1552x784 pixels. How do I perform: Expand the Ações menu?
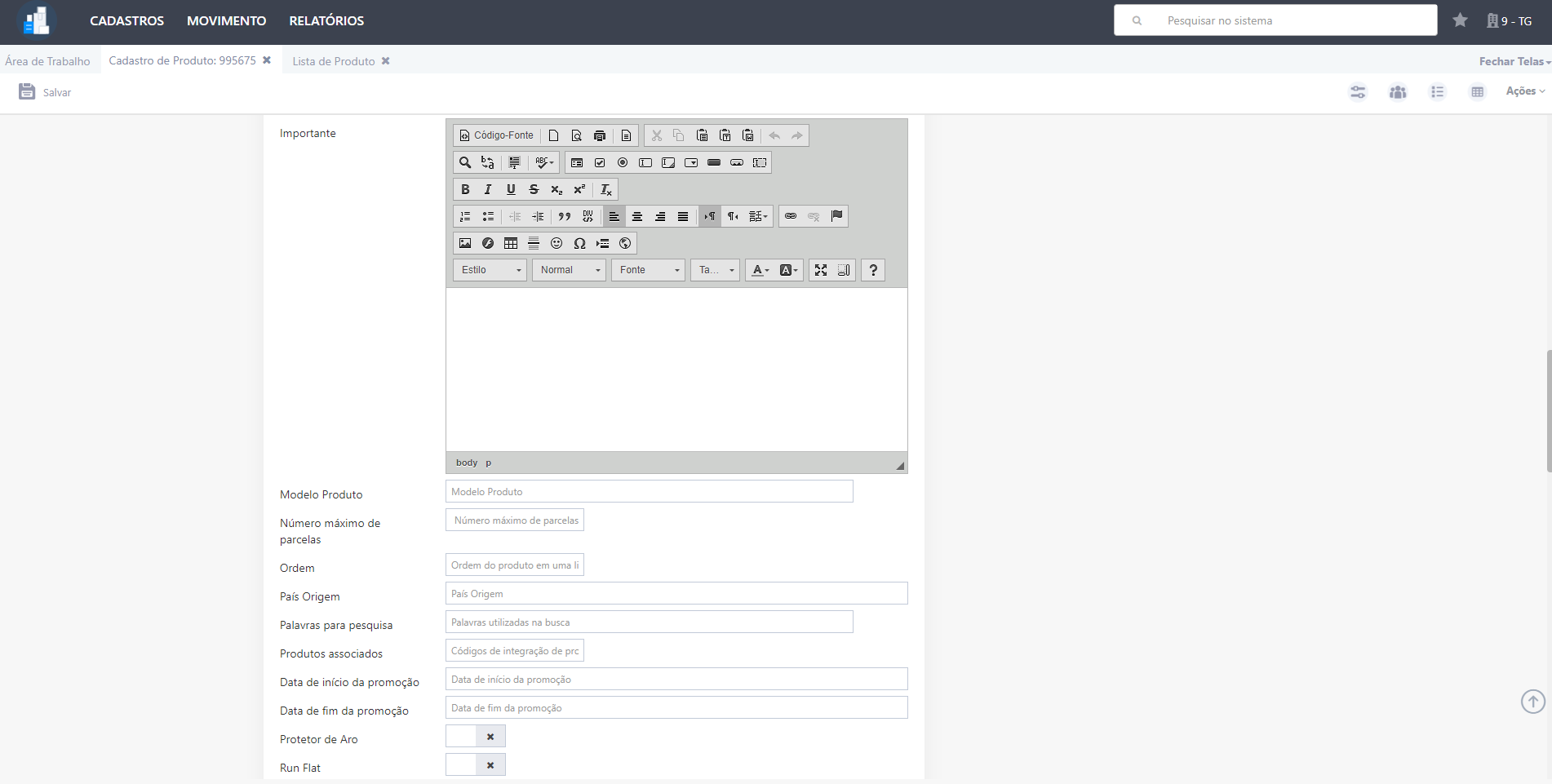[1525, 91]
